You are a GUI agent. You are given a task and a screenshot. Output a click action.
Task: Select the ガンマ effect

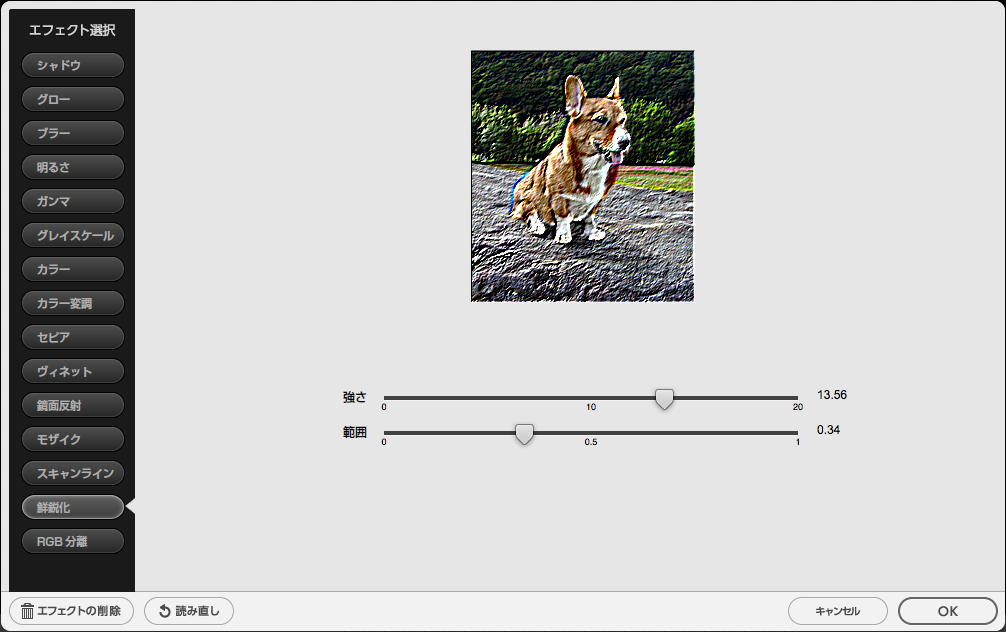[x=72, y=201]
